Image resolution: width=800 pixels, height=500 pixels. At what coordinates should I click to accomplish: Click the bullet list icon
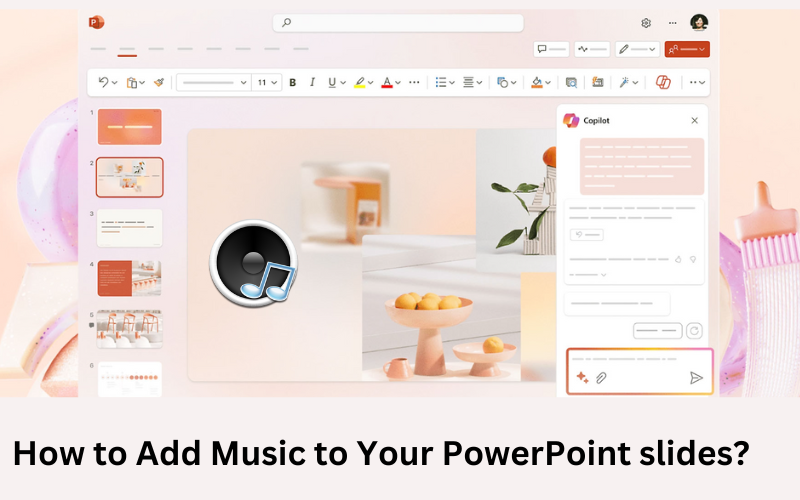click(441, 82)
